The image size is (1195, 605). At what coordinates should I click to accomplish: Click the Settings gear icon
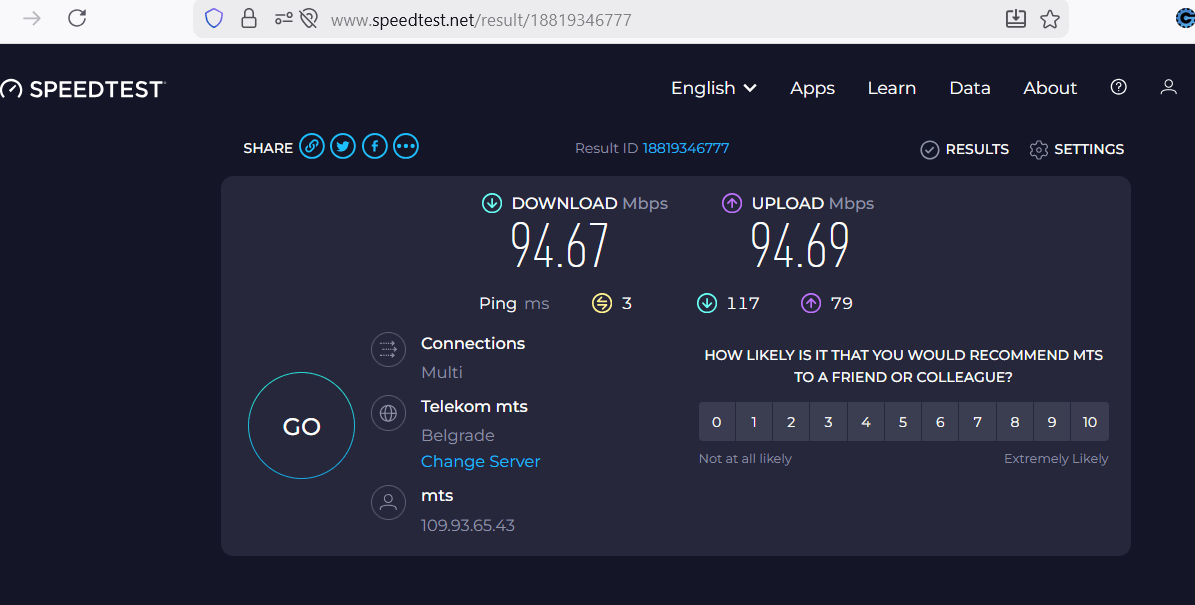pyautogui.click(x=1038, y=149)
